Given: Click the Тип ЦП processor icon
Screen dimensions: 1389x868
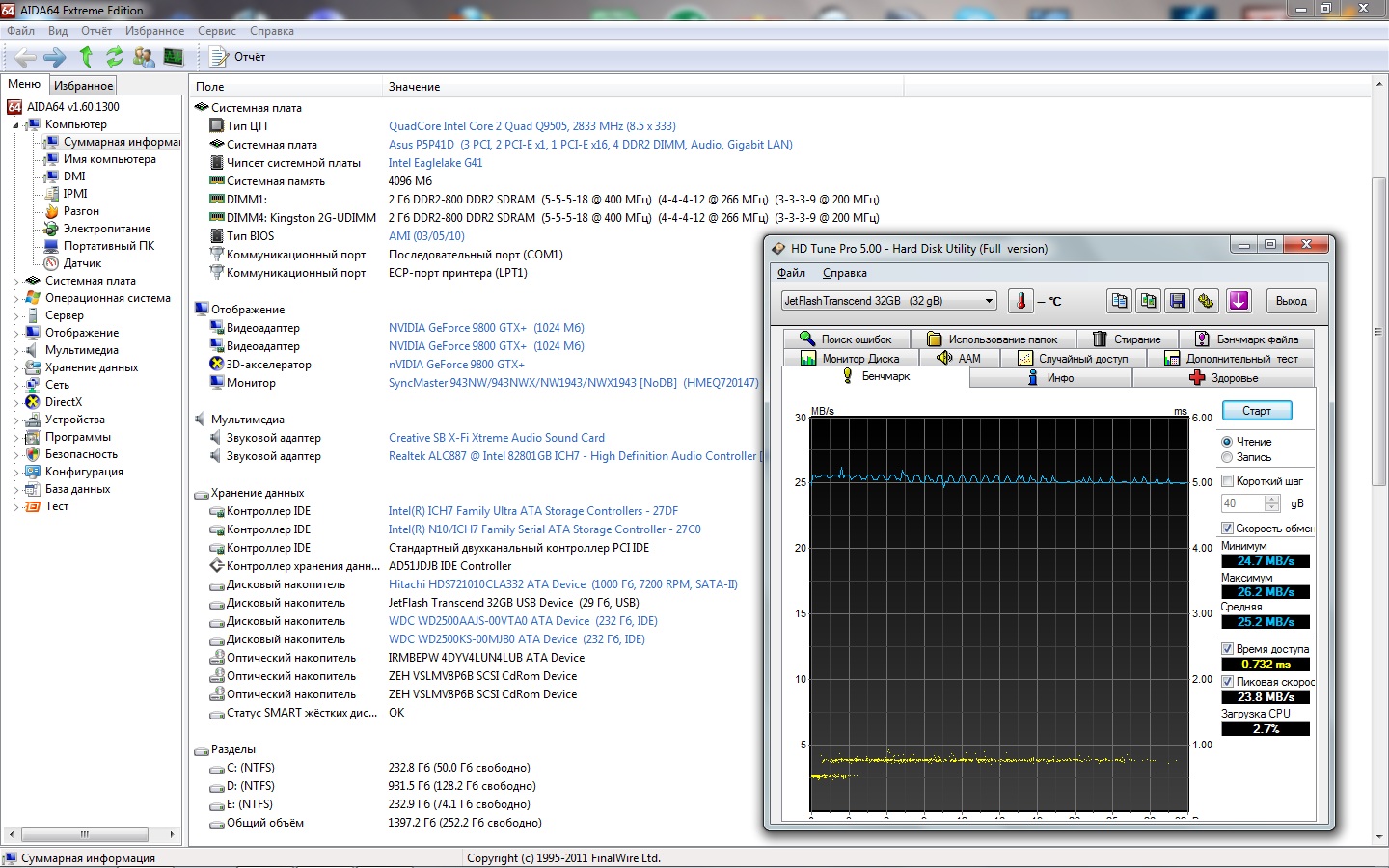Looking at the screenshot, I should 217,126.
